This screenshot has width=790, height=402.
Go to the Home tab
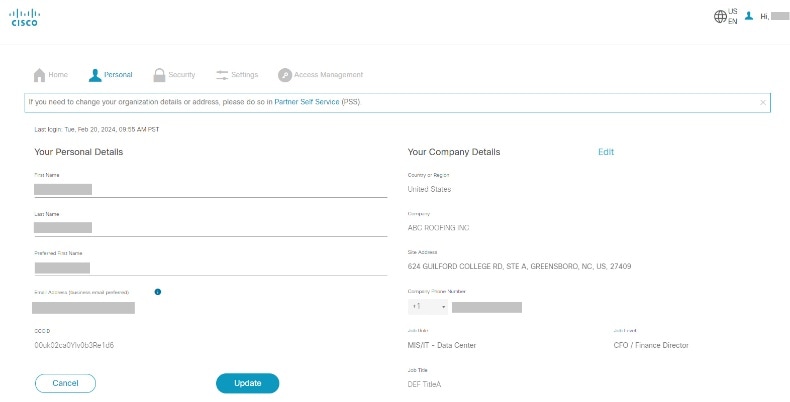[x=50, y=75]
